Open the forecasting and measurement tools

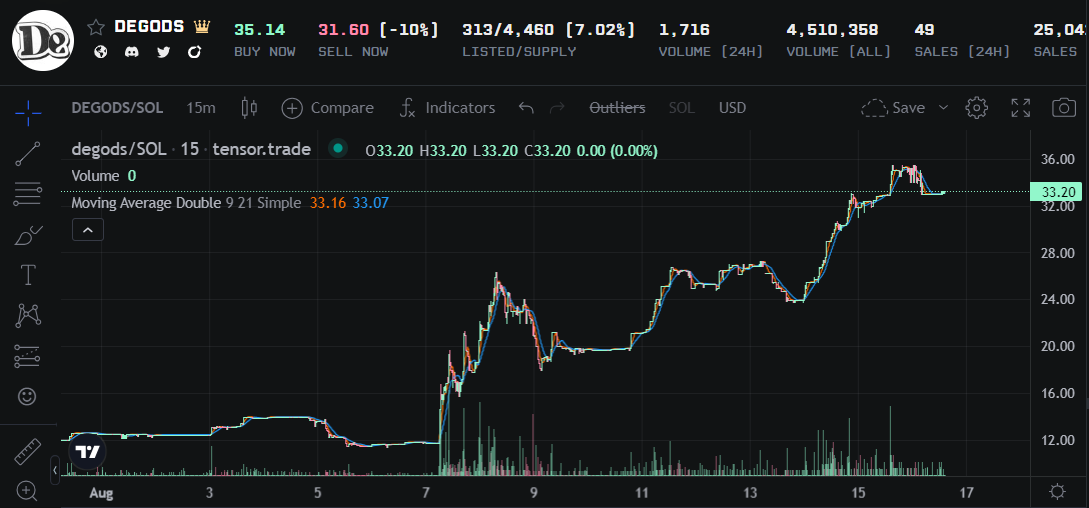pos(28,356)
